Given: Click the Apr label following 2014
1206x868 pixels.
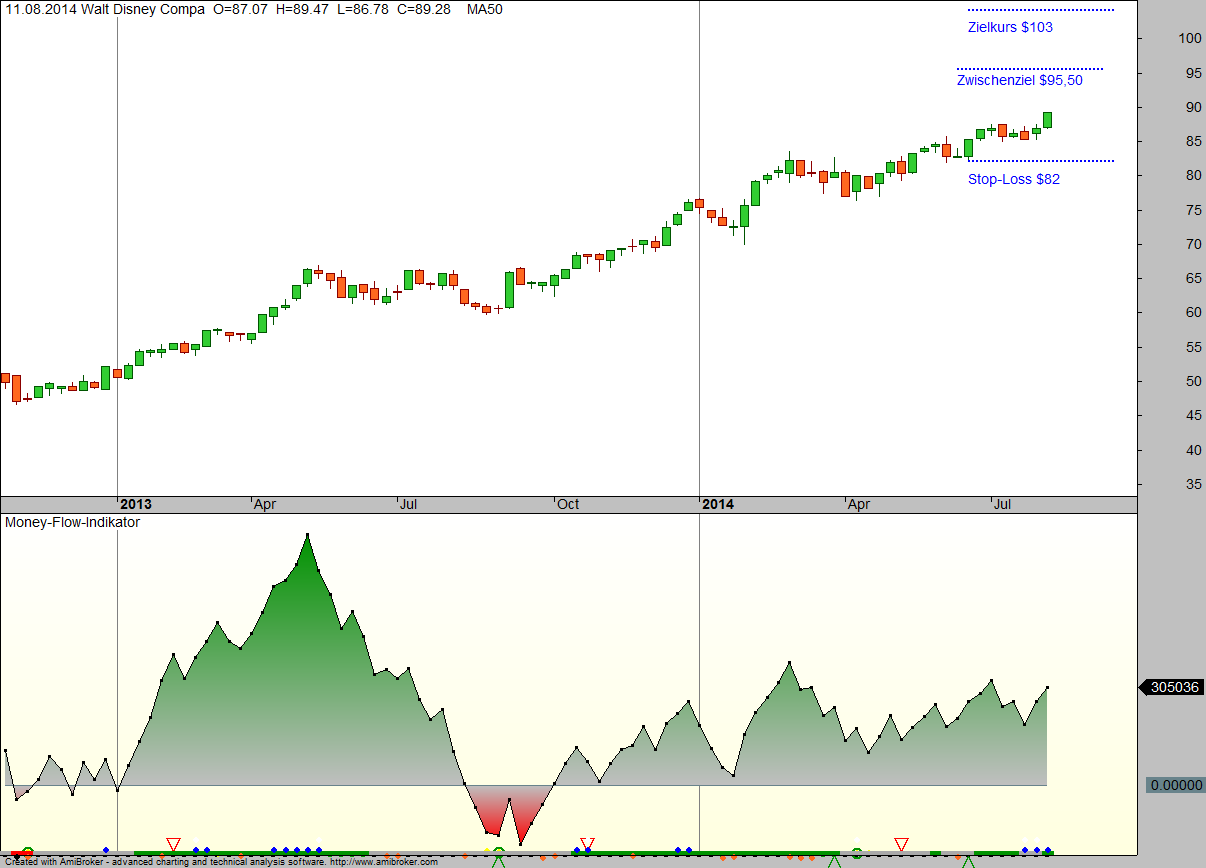Looking at the screenshot, I should click(858, 504).
